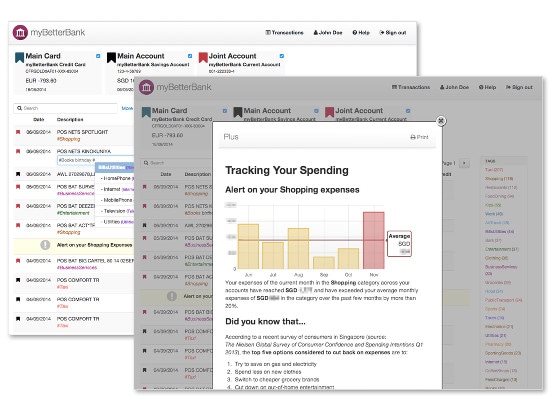The width and height of the screenshot is (550, 413).
Task: Click Sign out in front window header
Action: point(519,87)
